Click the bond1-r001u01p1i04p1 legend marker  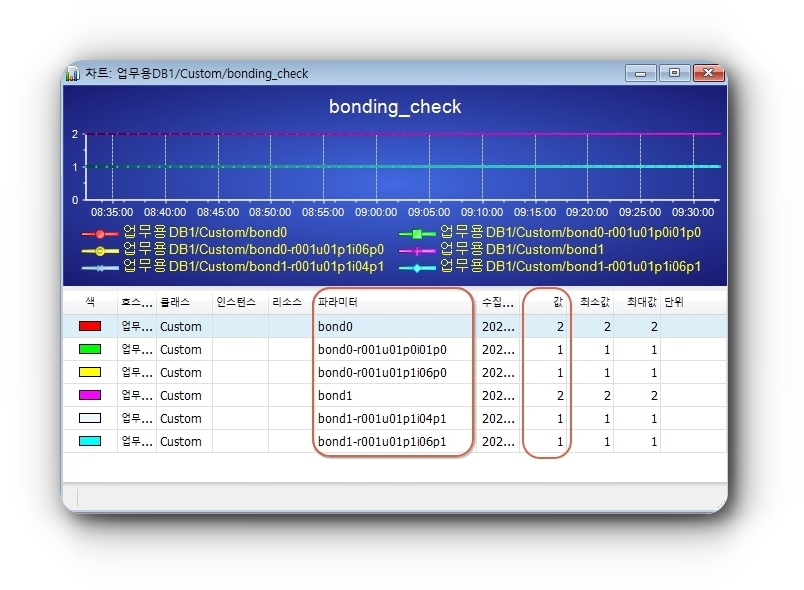100,267
